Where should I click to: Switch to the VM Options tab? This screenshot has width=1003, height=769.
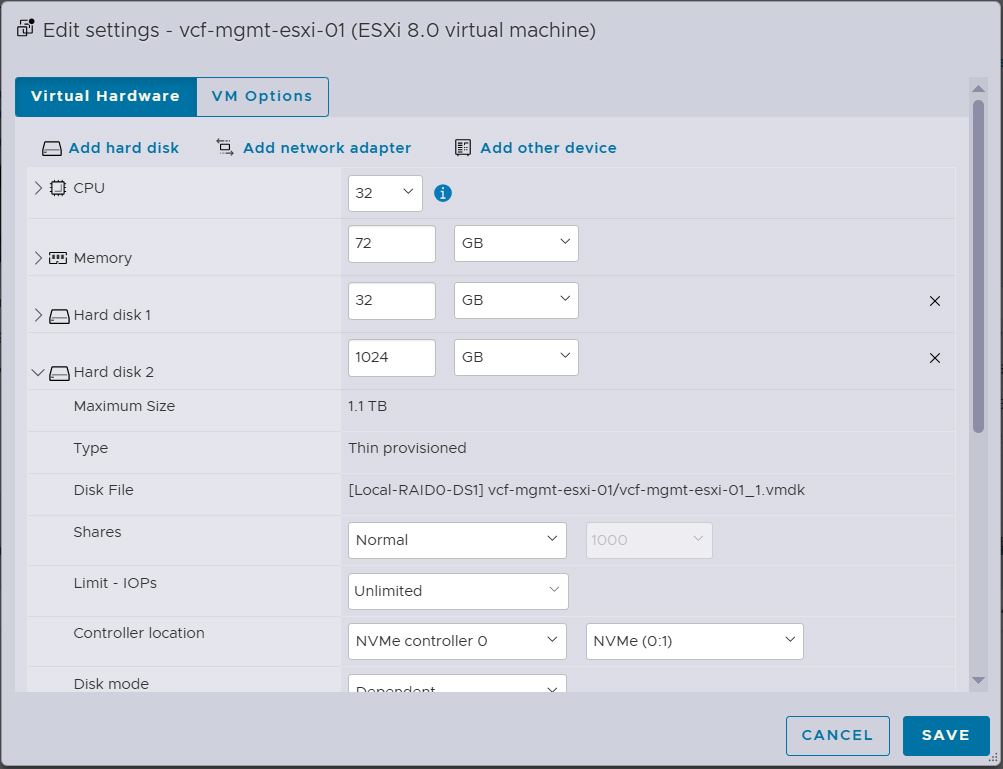point(262,97)
